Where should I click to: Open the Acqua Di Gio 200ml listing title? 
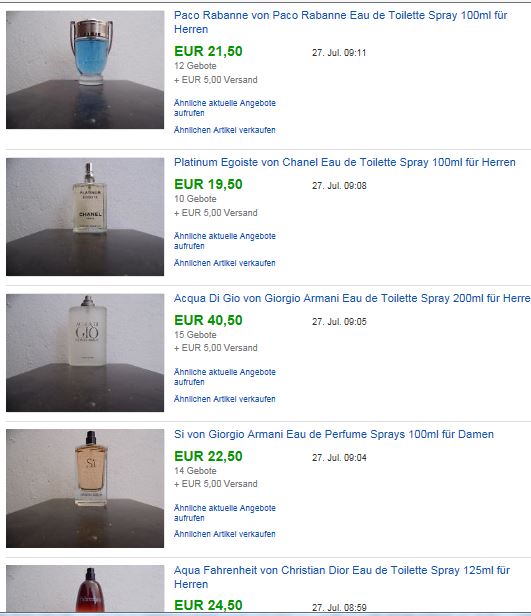352,298
